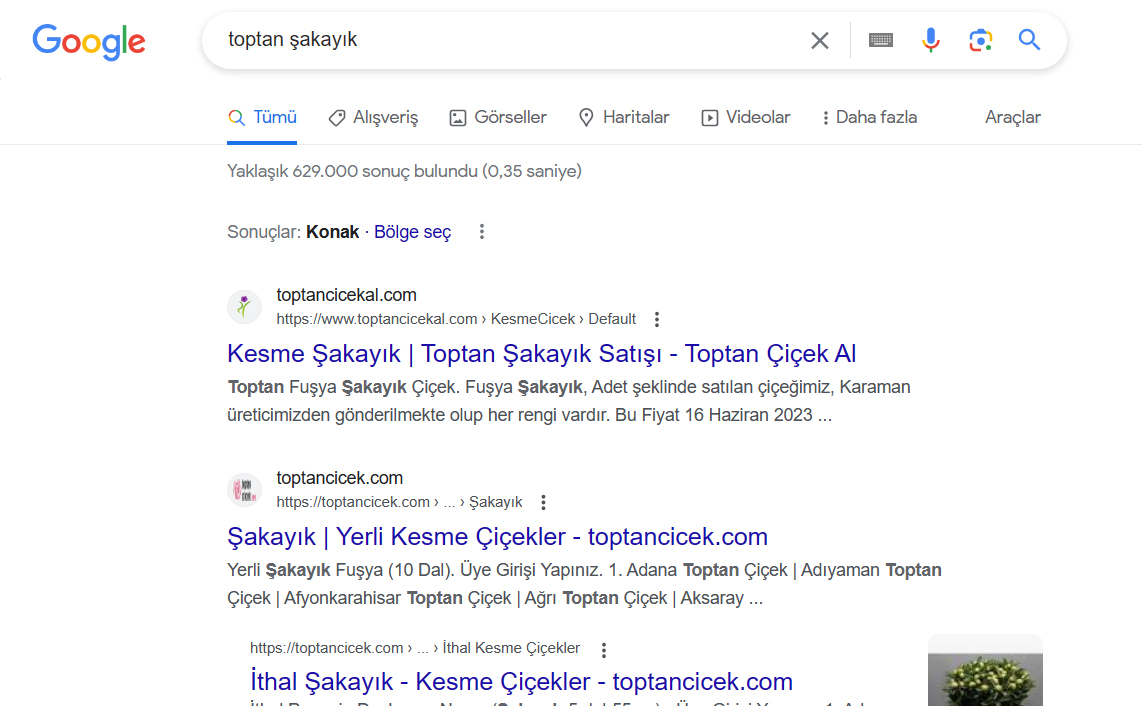Expand the Daha fazla menu
The image size is (1142, 706).
pos(868,118)
